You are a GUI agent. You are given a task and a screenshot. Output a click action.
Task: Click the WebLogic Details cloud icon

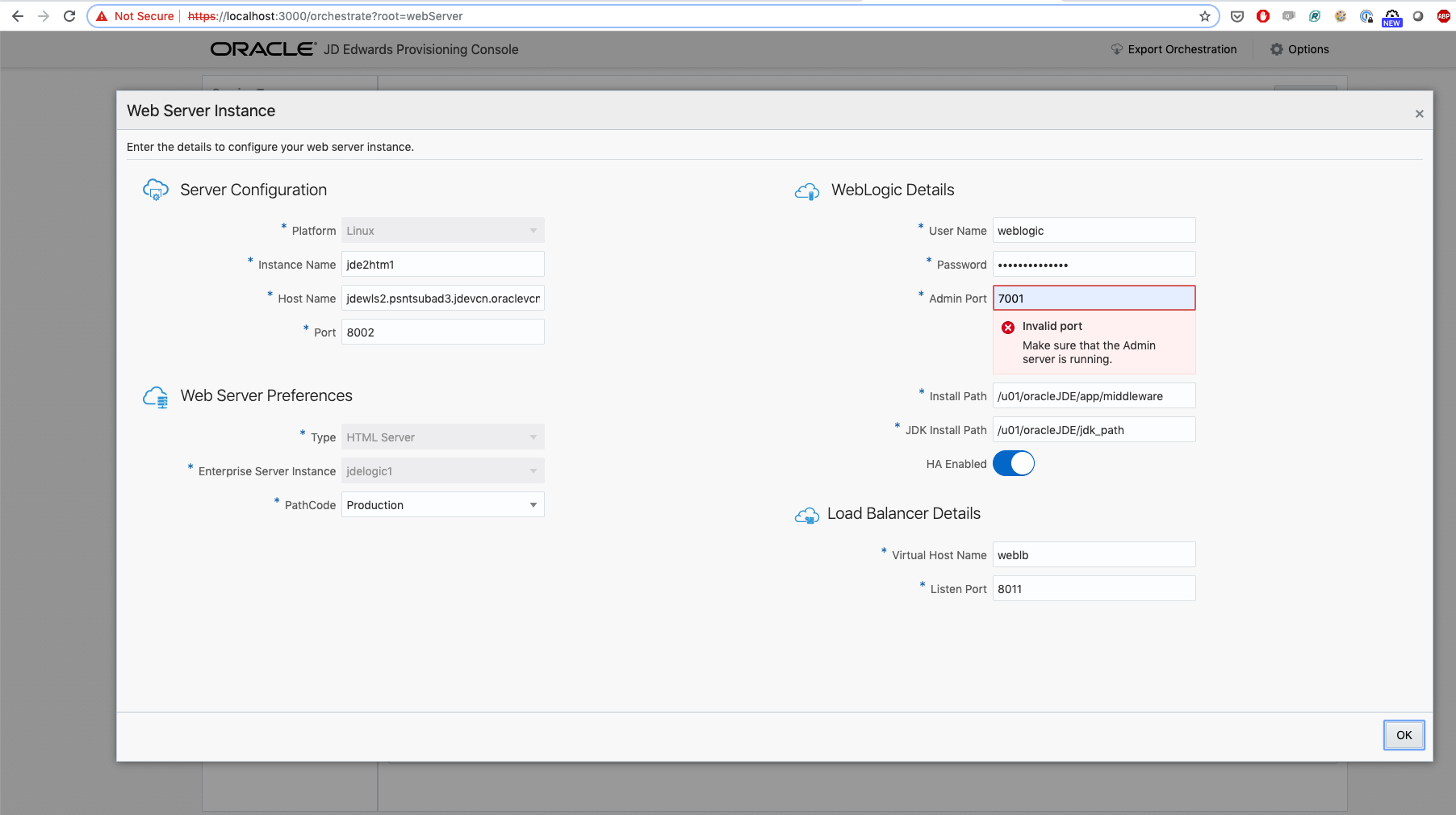[807, 191]
